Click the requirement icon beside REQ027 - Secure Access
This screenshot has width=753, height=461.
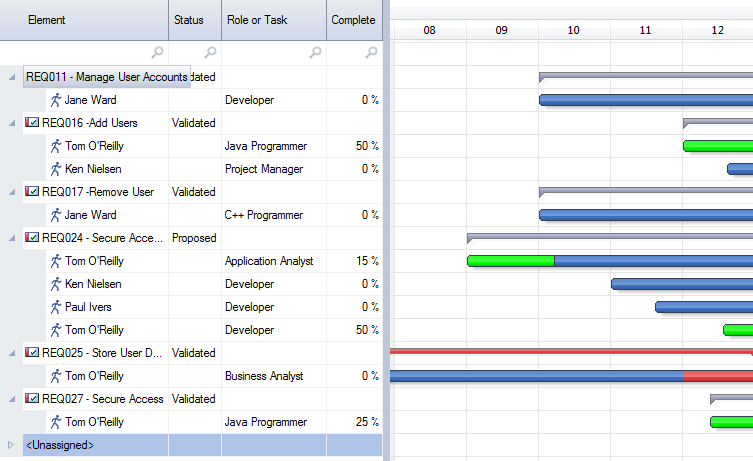(32, 399)
